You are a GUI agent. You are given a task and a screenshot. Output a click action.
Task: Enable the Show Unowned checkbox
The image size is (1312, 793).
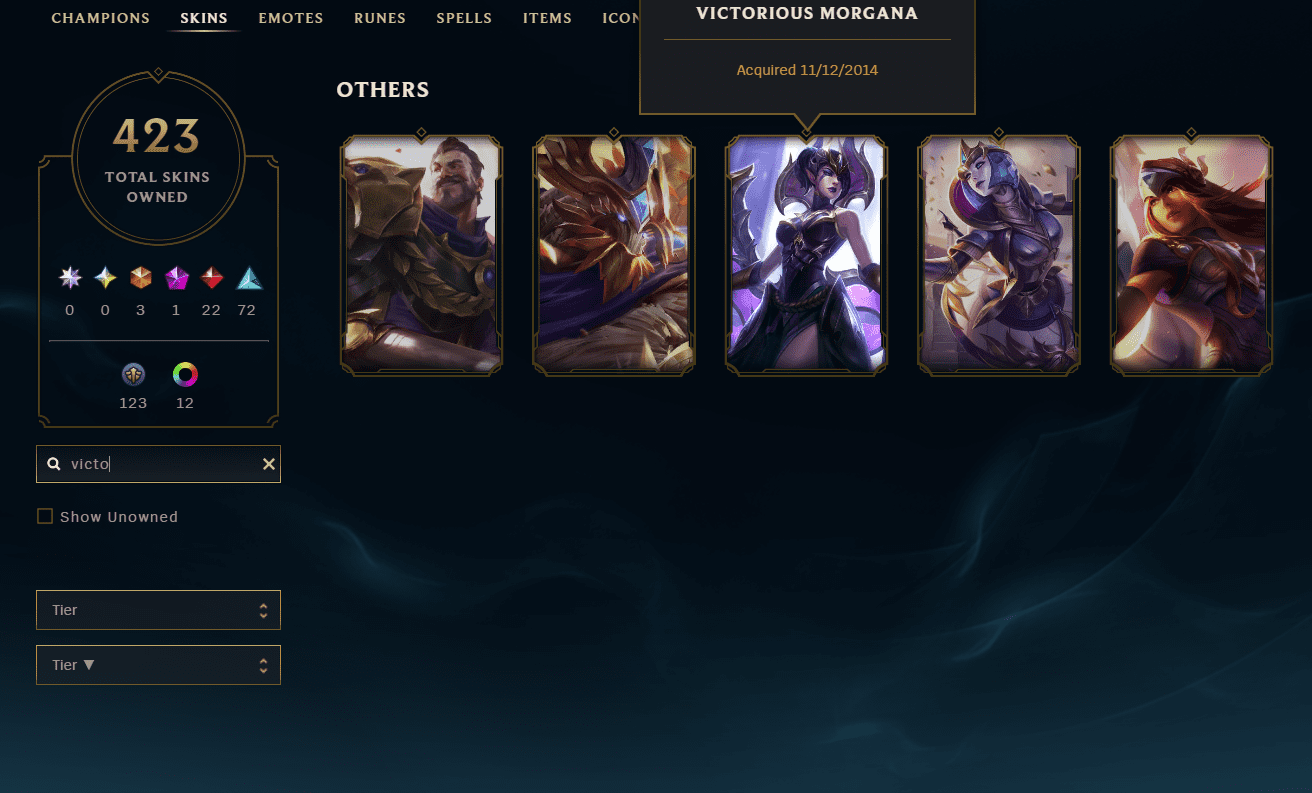[x=45, y=516]
